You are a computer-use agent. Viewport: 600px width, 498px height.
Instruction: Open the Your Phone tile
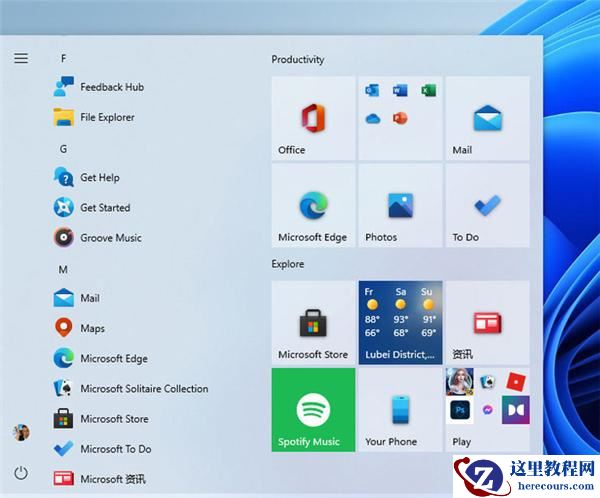click(x=400, y=410)
